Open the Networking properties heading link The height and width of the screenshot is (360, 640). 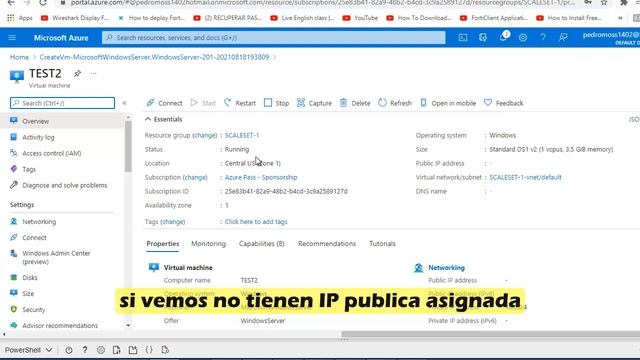[x=446, y=268]
